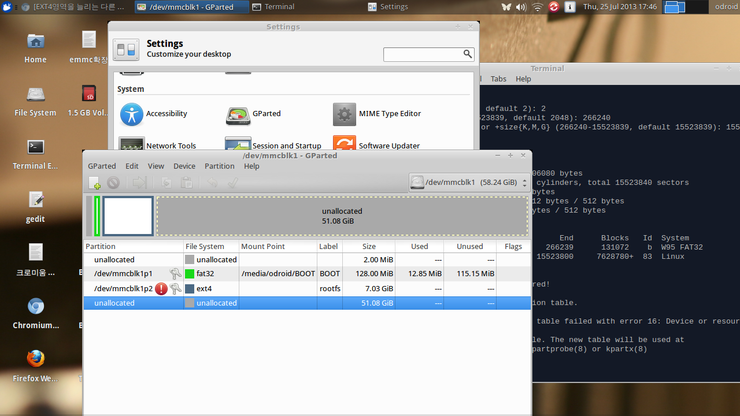
Task: Open the gedit desktop icon
Action: tap(35, 206)
